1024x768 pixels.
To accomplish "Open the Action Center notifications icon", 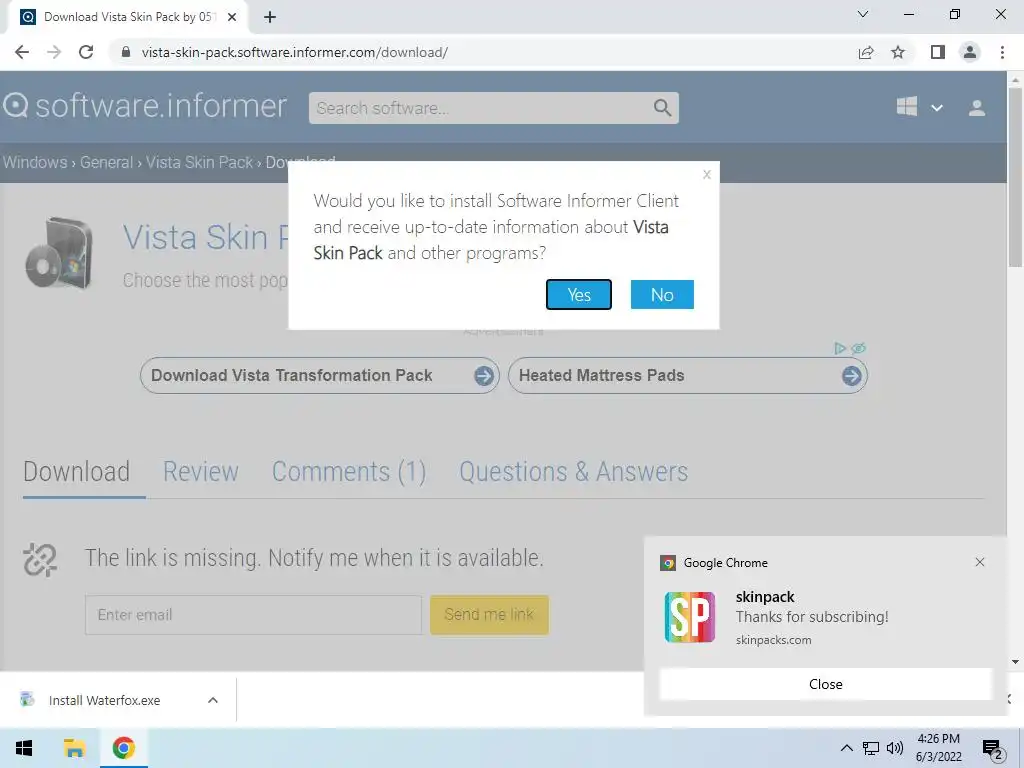I will click(993, 748).
